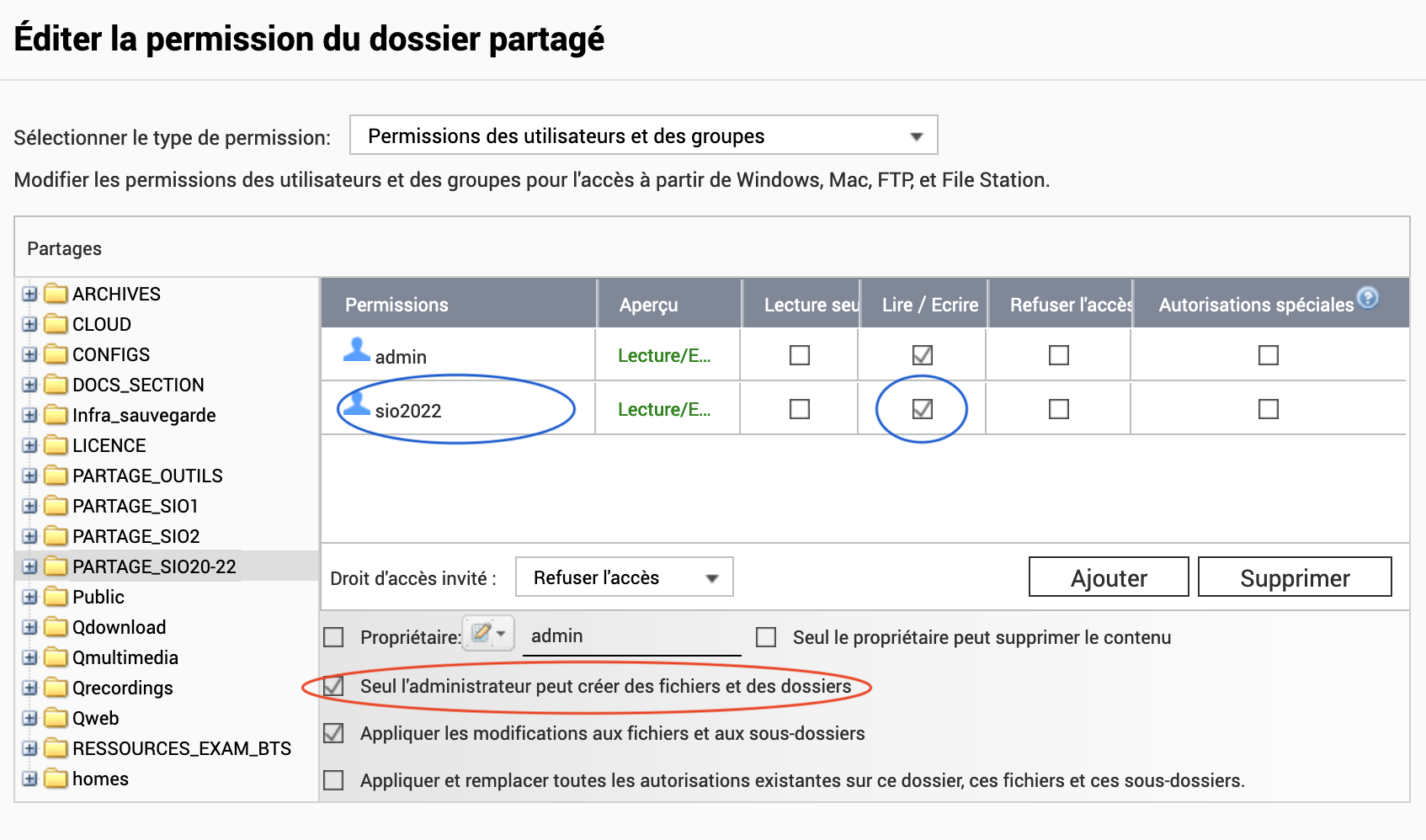Click the RESSOURCES_EXAM_BTS folder icon

tap(56, 748)
